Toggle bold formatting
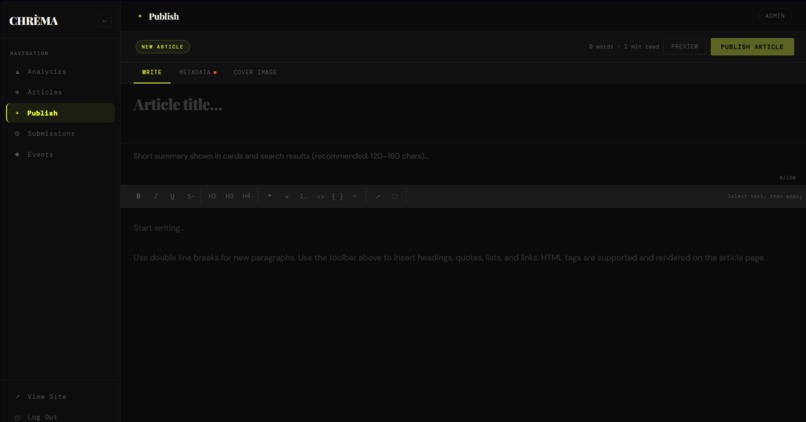Screen dimensions: 806x422 click(138, 196)
